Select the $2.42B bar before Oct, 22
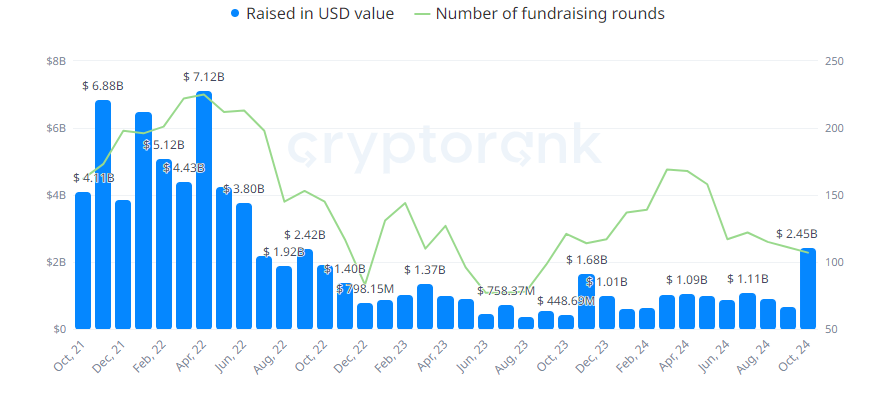The image size is (885, 412). point(305,289)
